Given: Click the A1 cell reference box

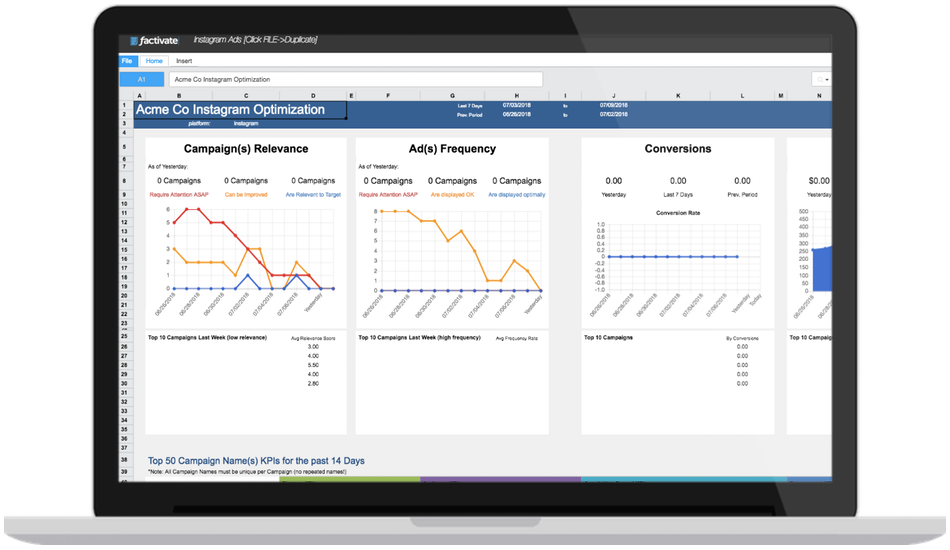Looking at the screenshot, I should click(141, 79).
